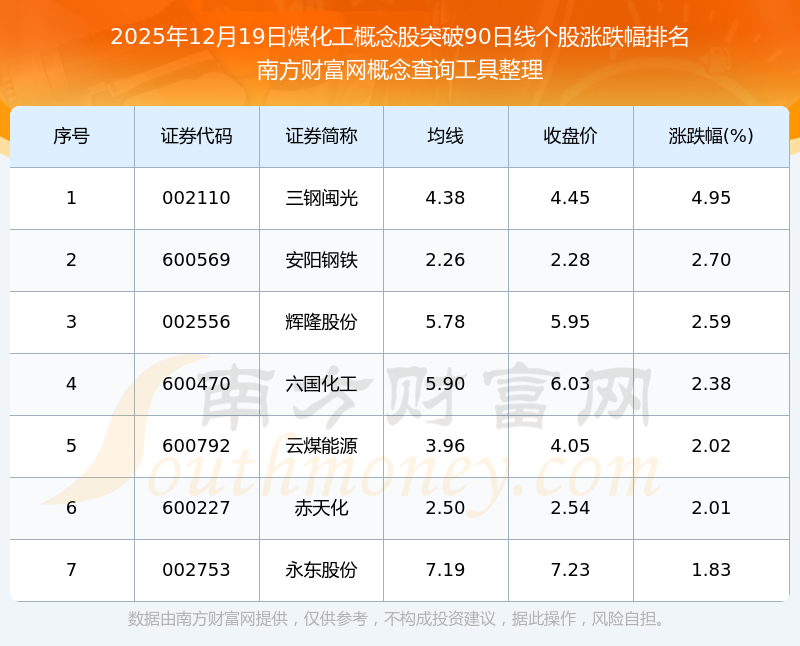This screenshot has height=646, width=800.
Task: Click stock name 云煤能源
Action: (x=321, y=446)
